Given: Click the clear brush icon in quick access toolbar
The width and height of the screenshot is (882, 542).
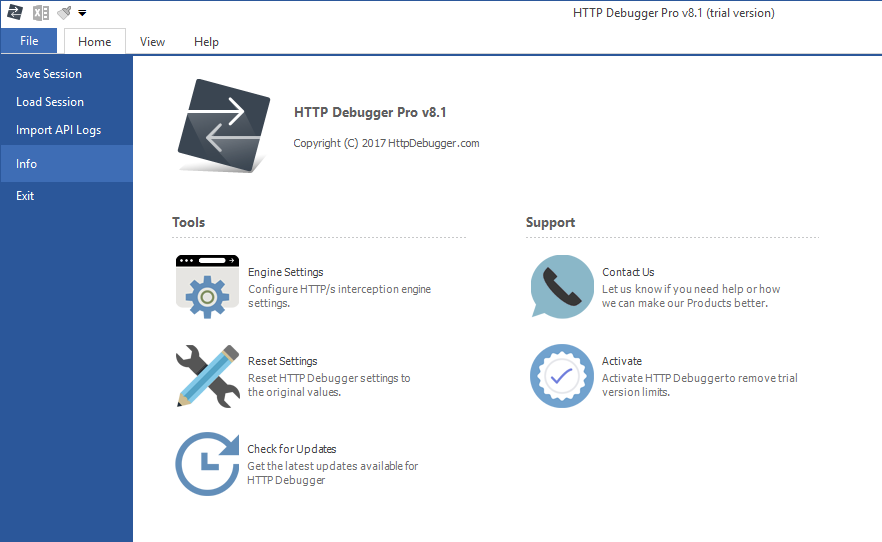Looking at the screenshot, I should 64,12.
